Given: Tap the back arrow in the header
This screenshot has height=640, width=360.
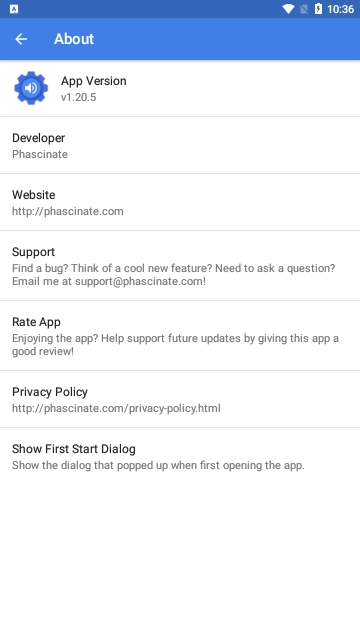Looking at the screenshot, I should pos(21,39).
